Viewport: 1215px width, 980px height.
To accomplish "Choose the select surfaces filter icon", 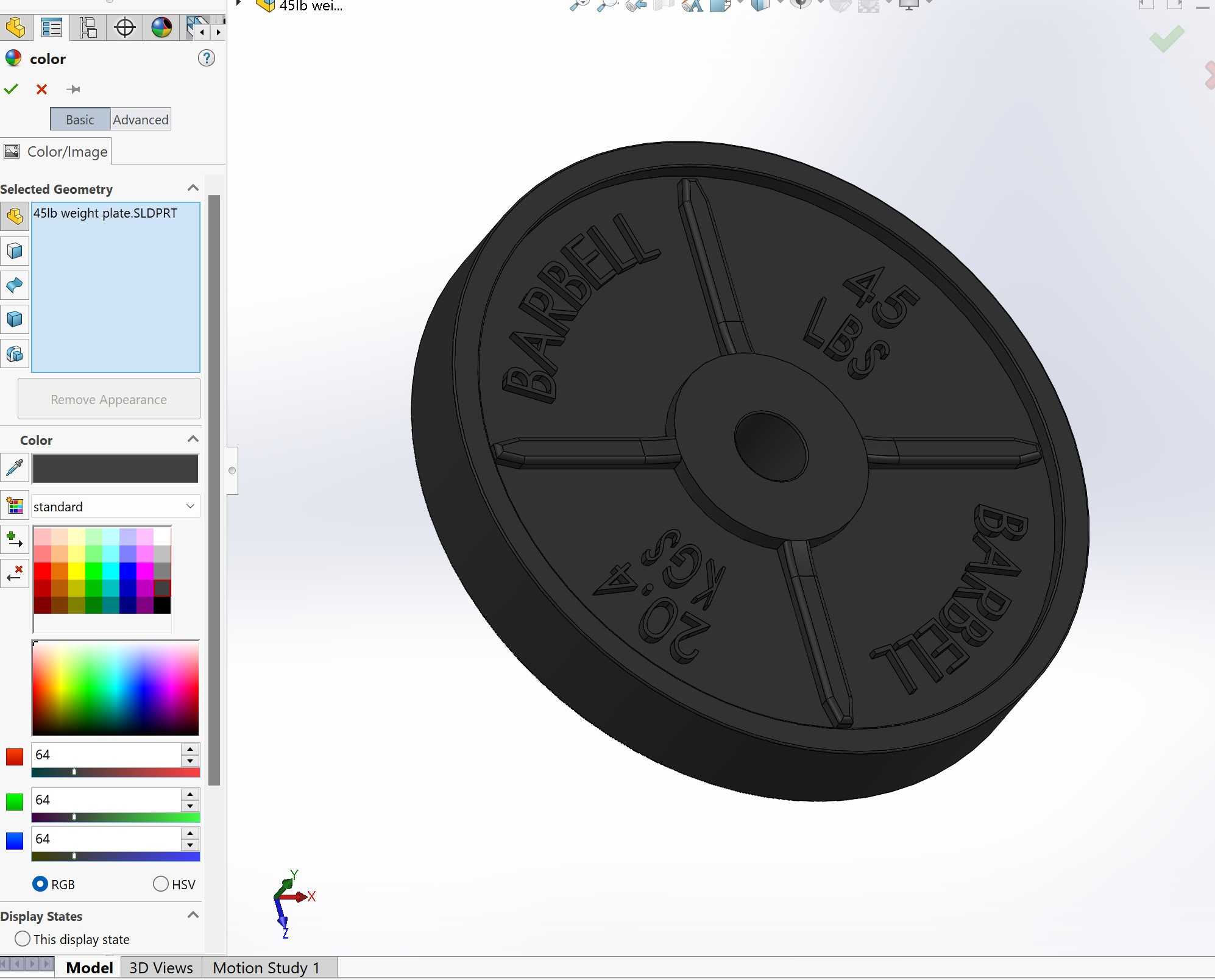I will [15, 285].
